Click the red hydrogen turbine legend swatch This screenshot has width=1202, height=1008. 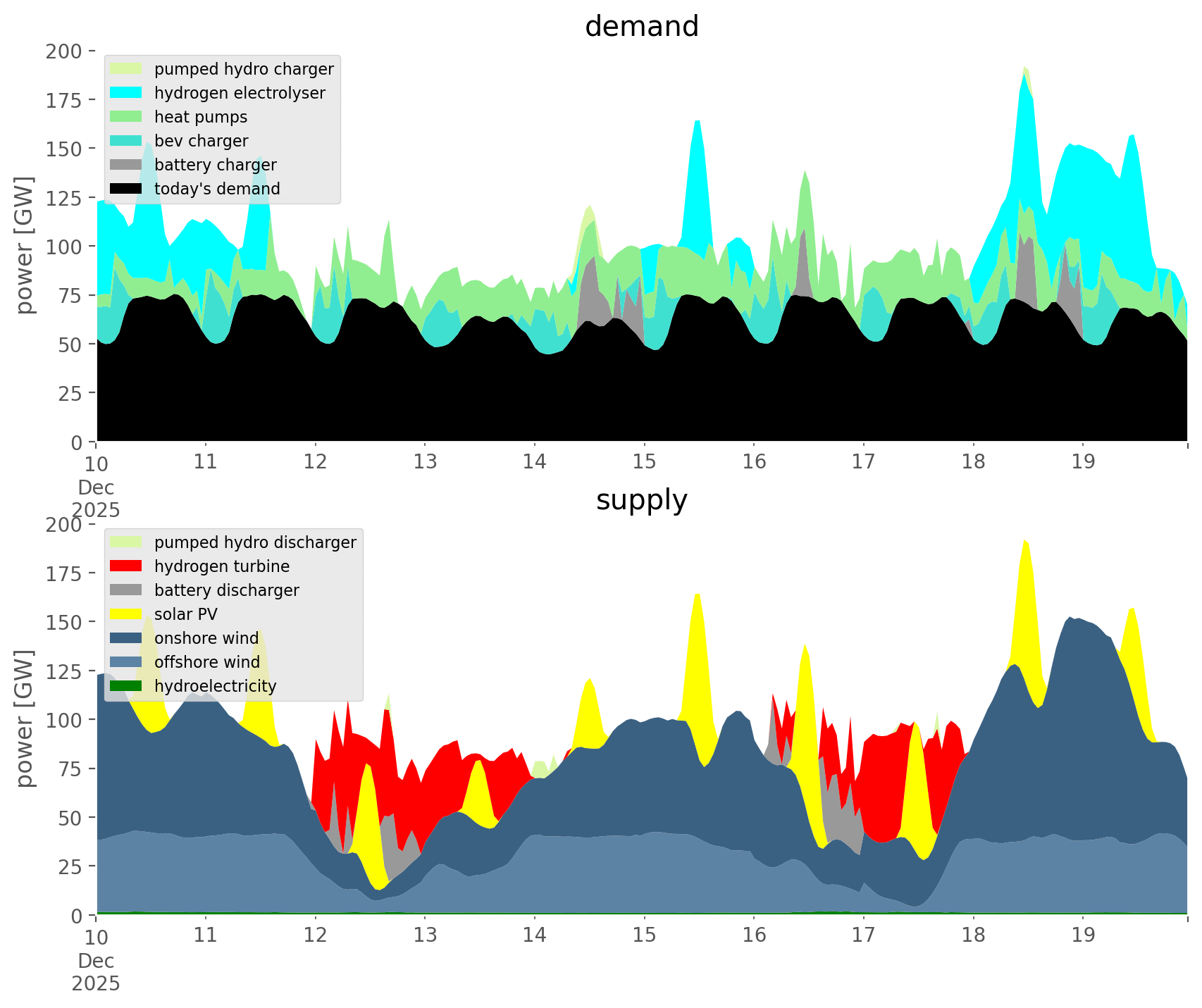pyautogui.click(x=127, y=566)
